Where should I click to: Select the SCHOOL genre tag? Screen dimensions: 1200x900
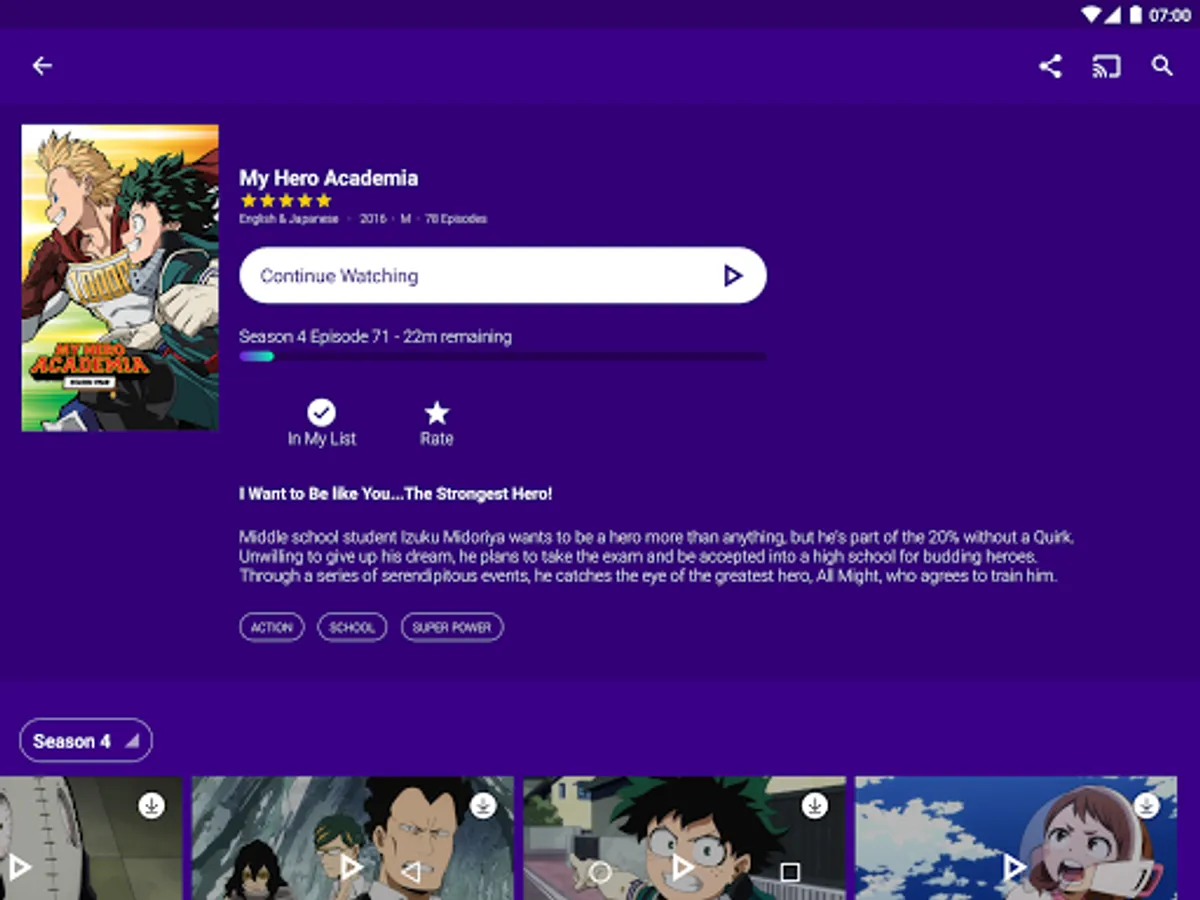click(352, 627)
